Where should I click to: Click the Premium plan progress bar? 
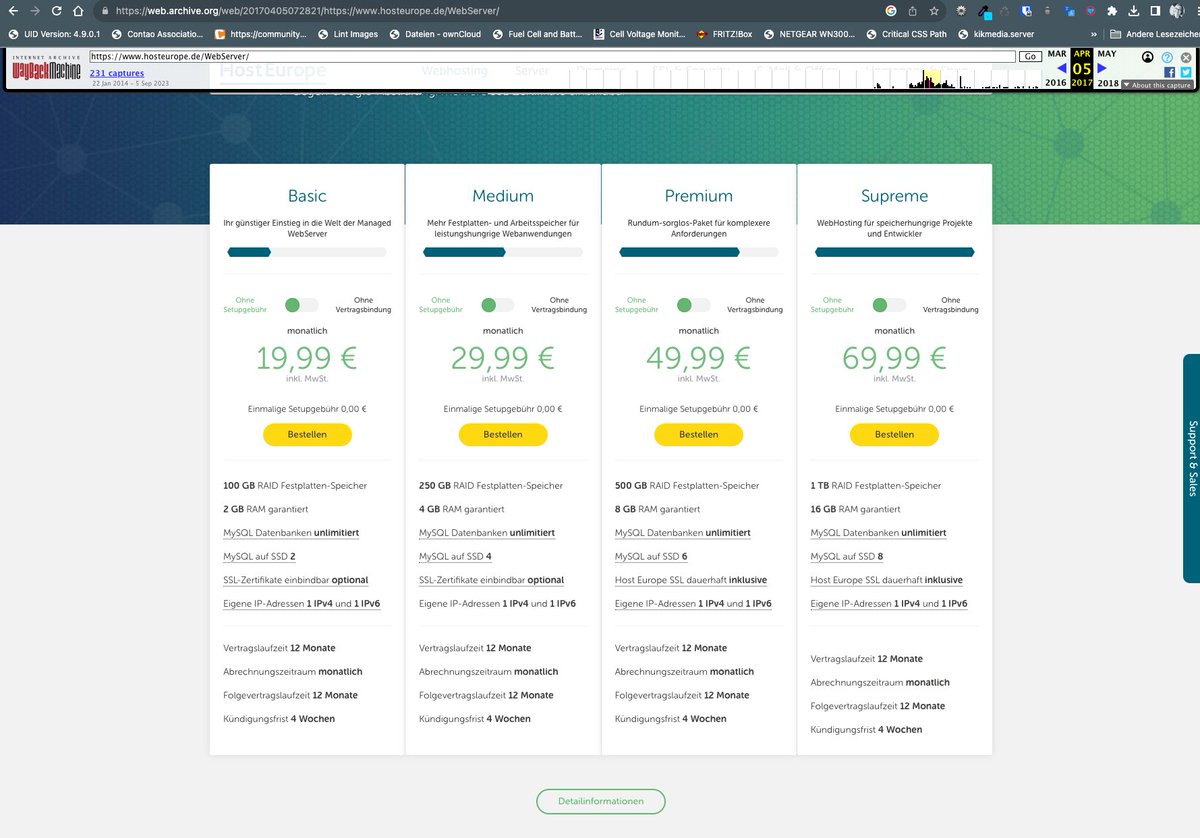(699, 252)
